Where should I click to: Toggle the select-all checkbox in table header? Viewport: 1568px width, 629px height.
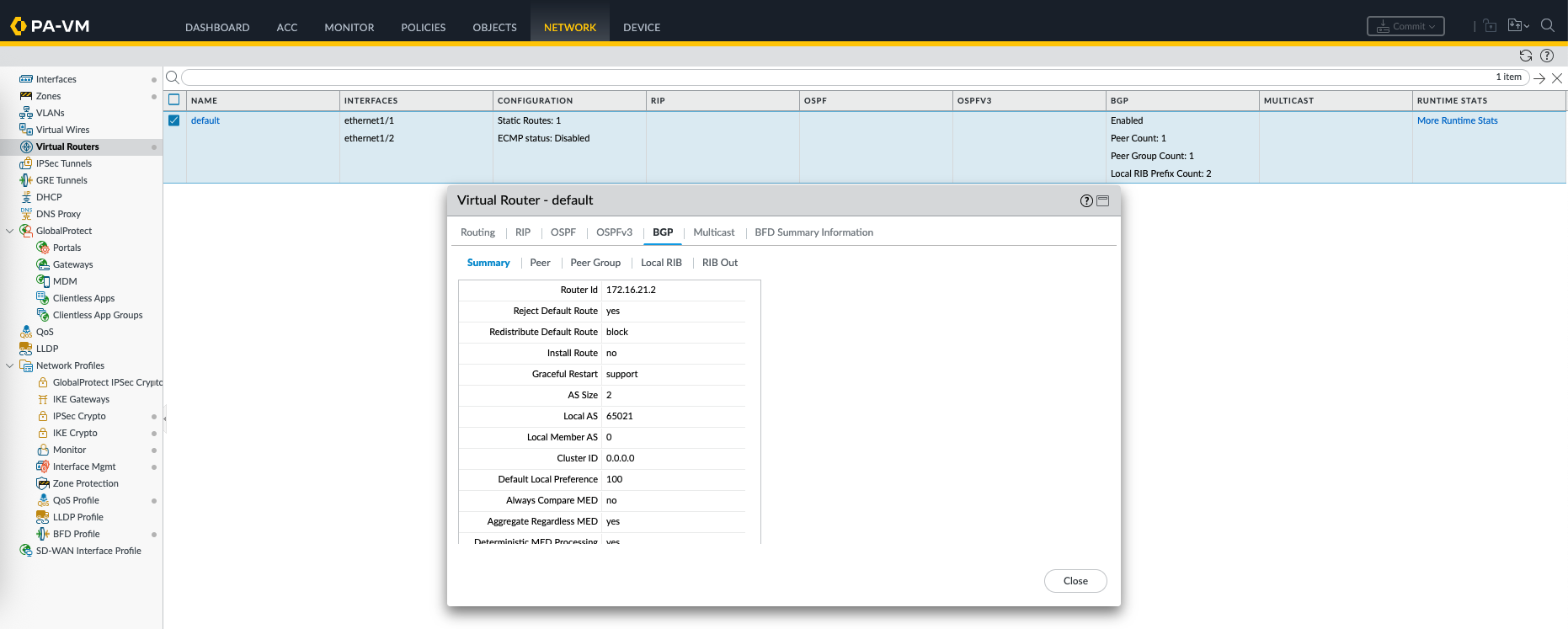click(x=174, y=99)
